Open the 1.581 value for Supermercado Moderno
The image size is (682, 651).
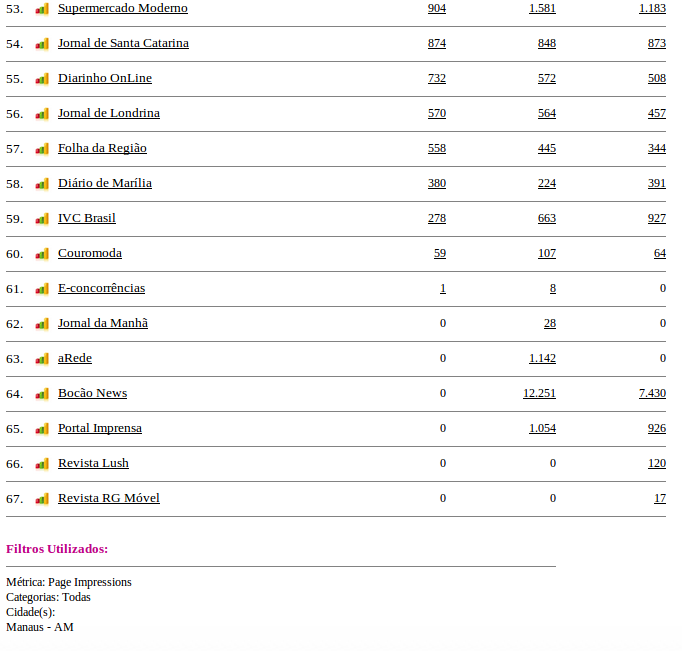click(542, 8)
